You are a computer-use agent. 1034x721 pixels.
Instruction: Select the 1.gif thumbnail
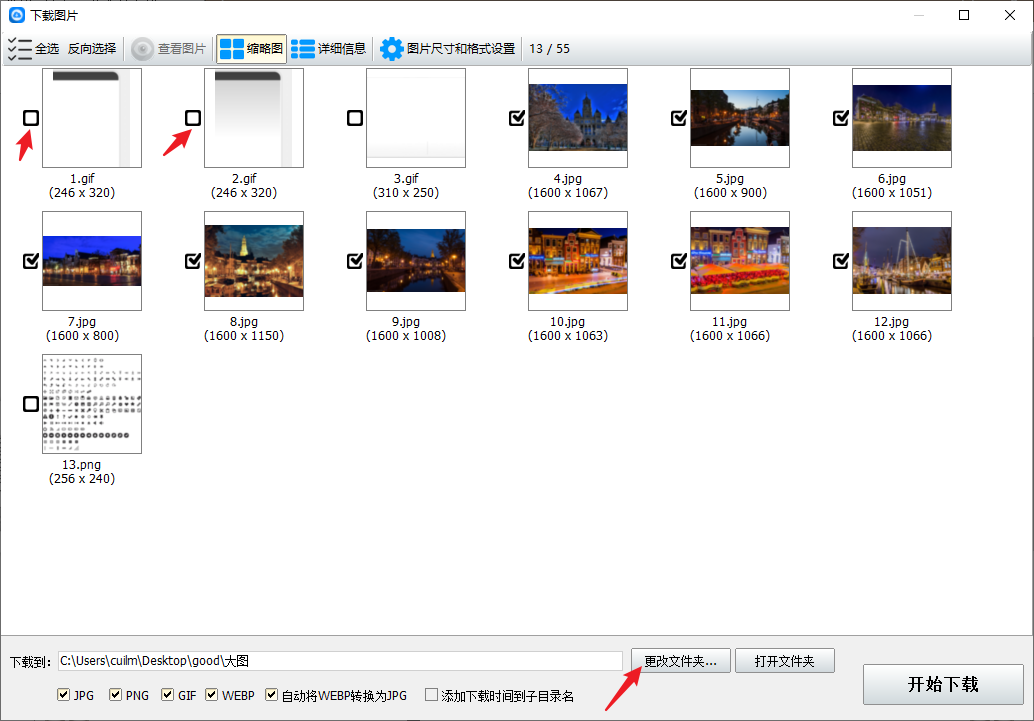click(92, 118)
